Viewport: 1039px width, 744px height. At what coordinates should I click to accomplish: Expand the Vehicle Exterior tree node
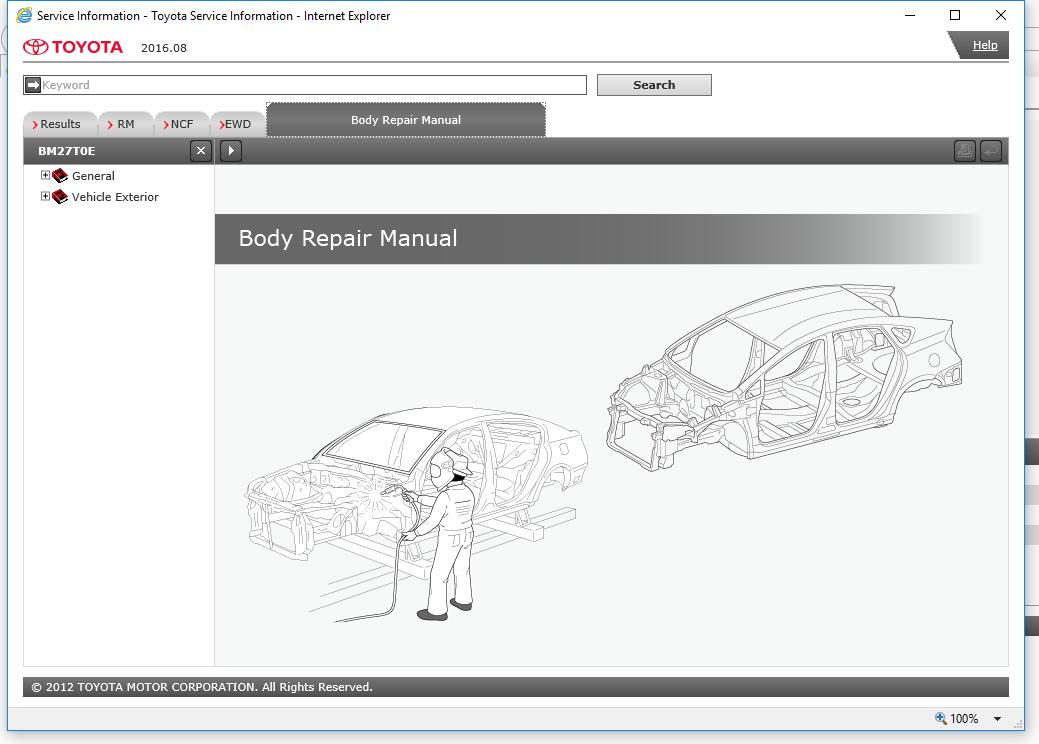pyautogui.click(x=45, y=196)
